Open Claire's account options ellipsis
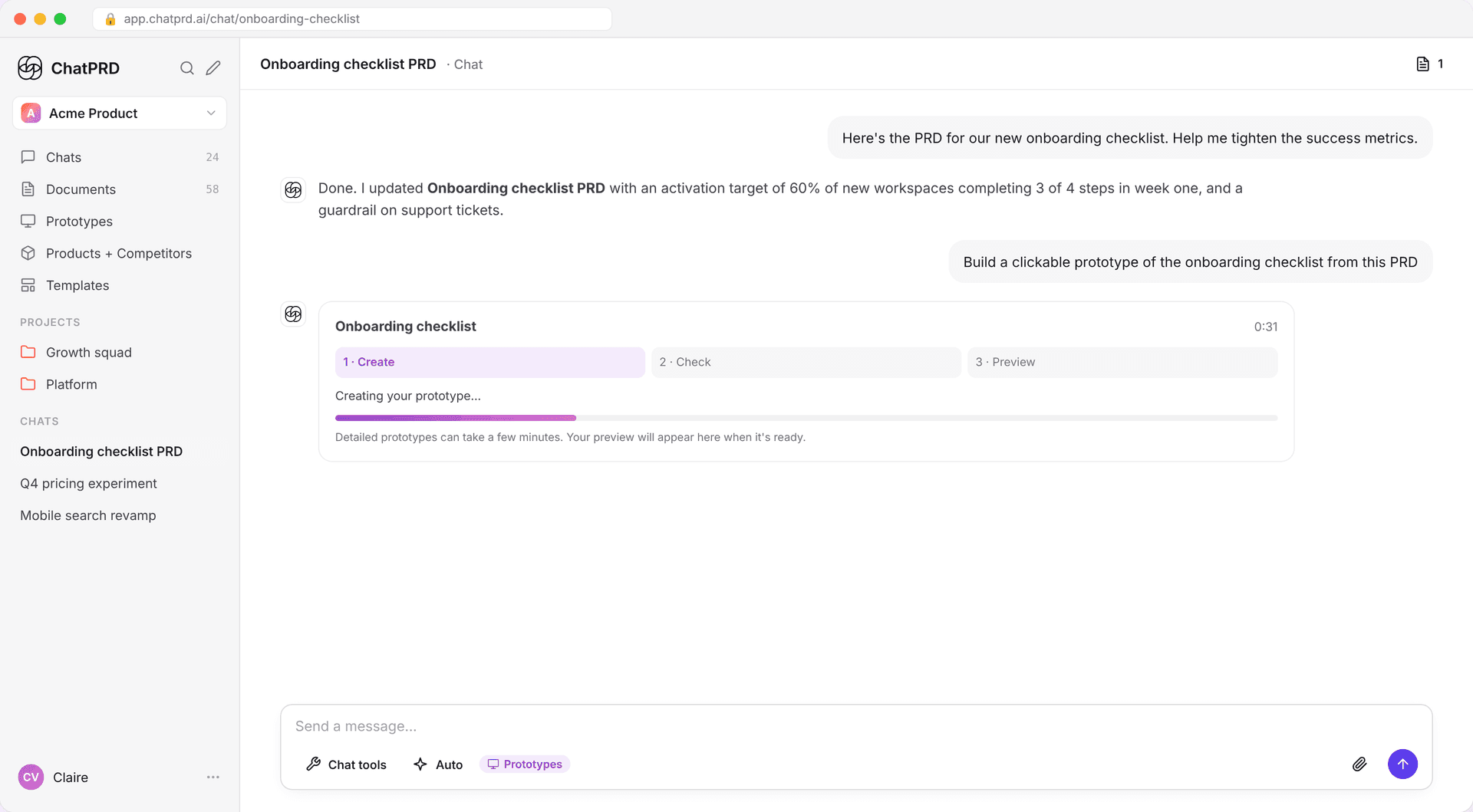The image size is (1473, 812). [x=213, y=777]
